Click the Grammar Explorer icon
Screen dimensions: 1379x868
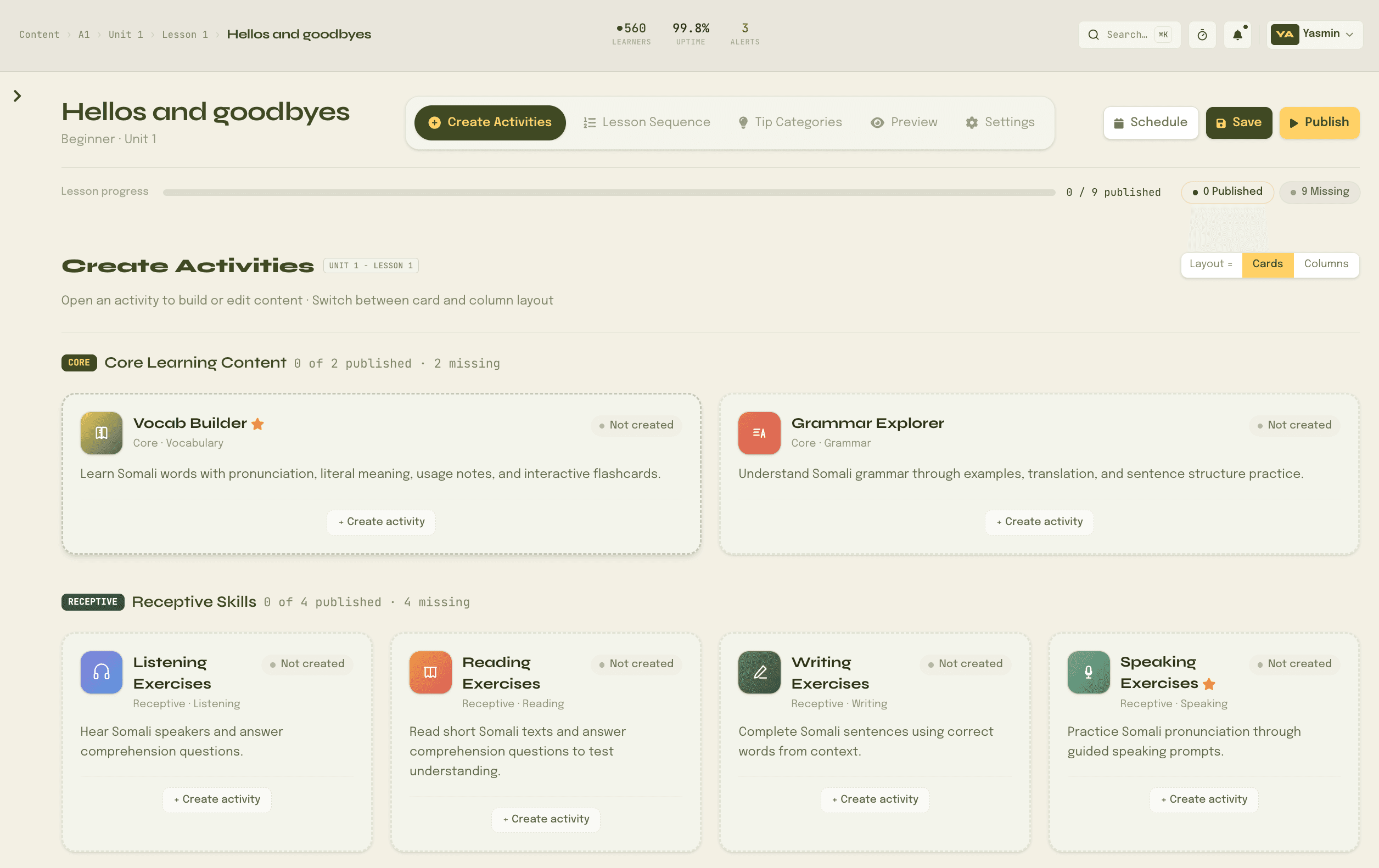click(x=759, y=433)
